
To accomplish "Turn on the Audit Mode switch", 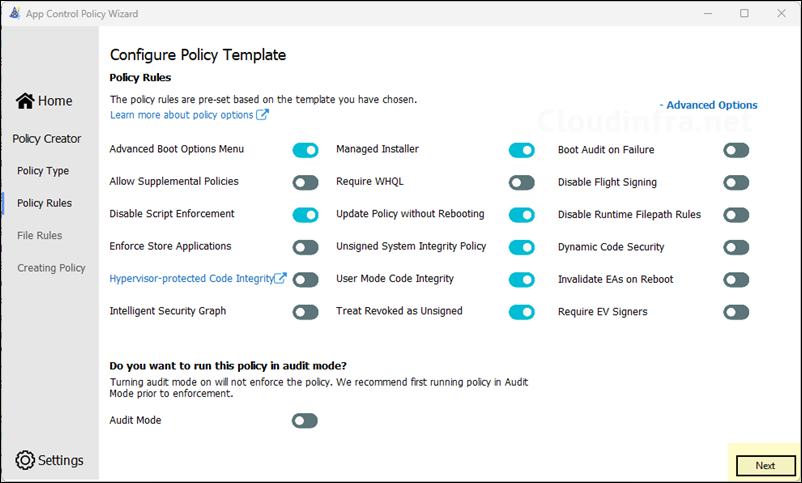I will pyautogui.click(x=305, y=421).
